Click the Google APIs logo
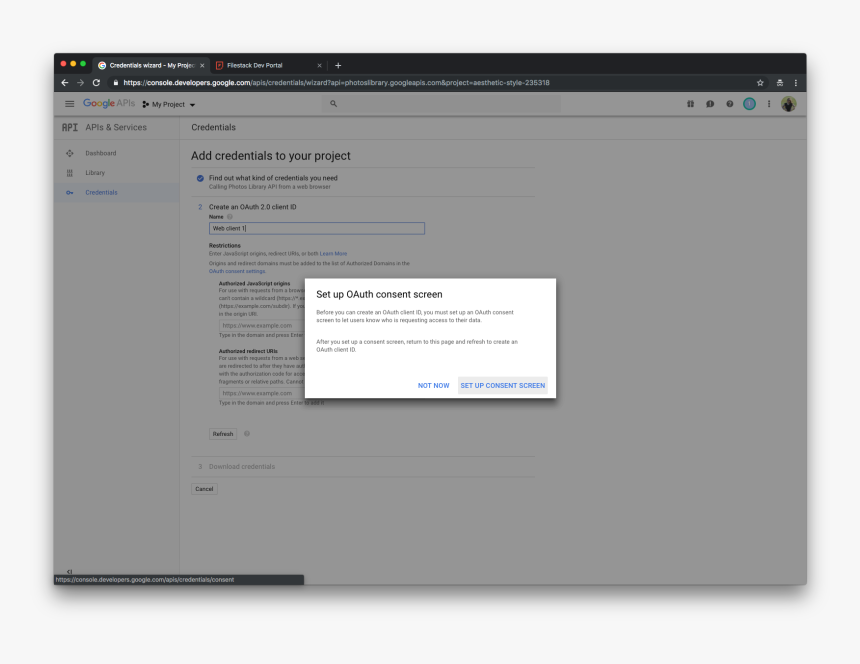This screenshot has height=664, width=860. 109,103
